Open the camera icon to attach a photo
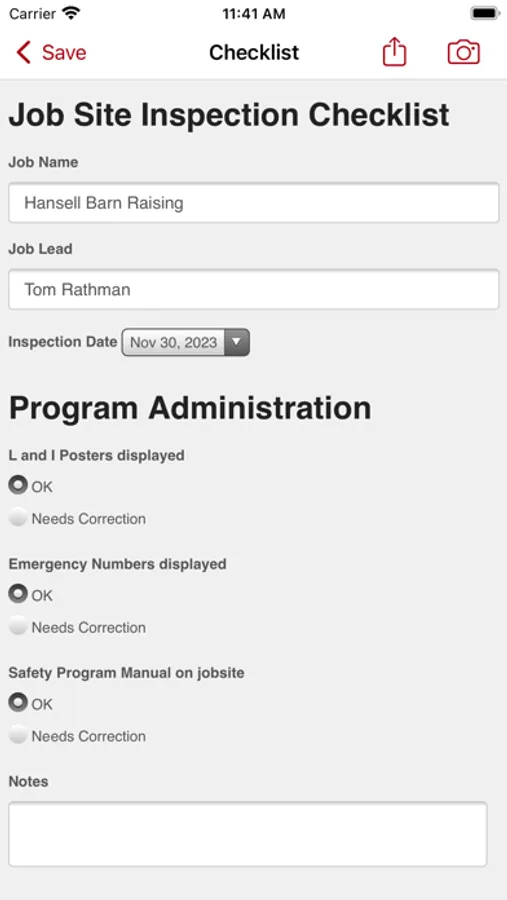Screen dimensions: 507x900 463,52
